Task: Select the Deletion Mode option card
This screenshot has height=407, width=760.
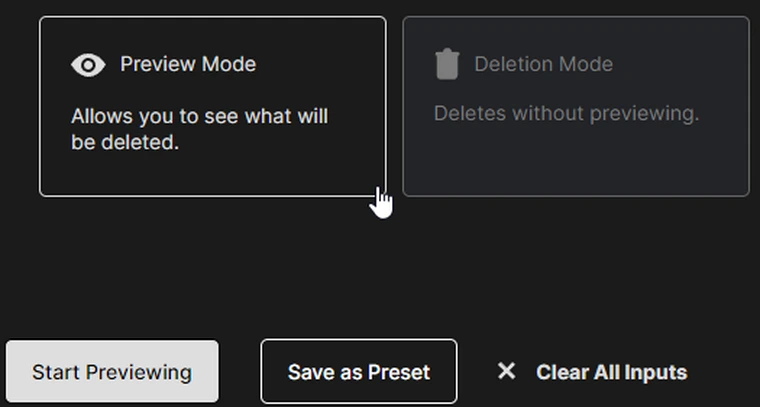Action: [576, 107]
